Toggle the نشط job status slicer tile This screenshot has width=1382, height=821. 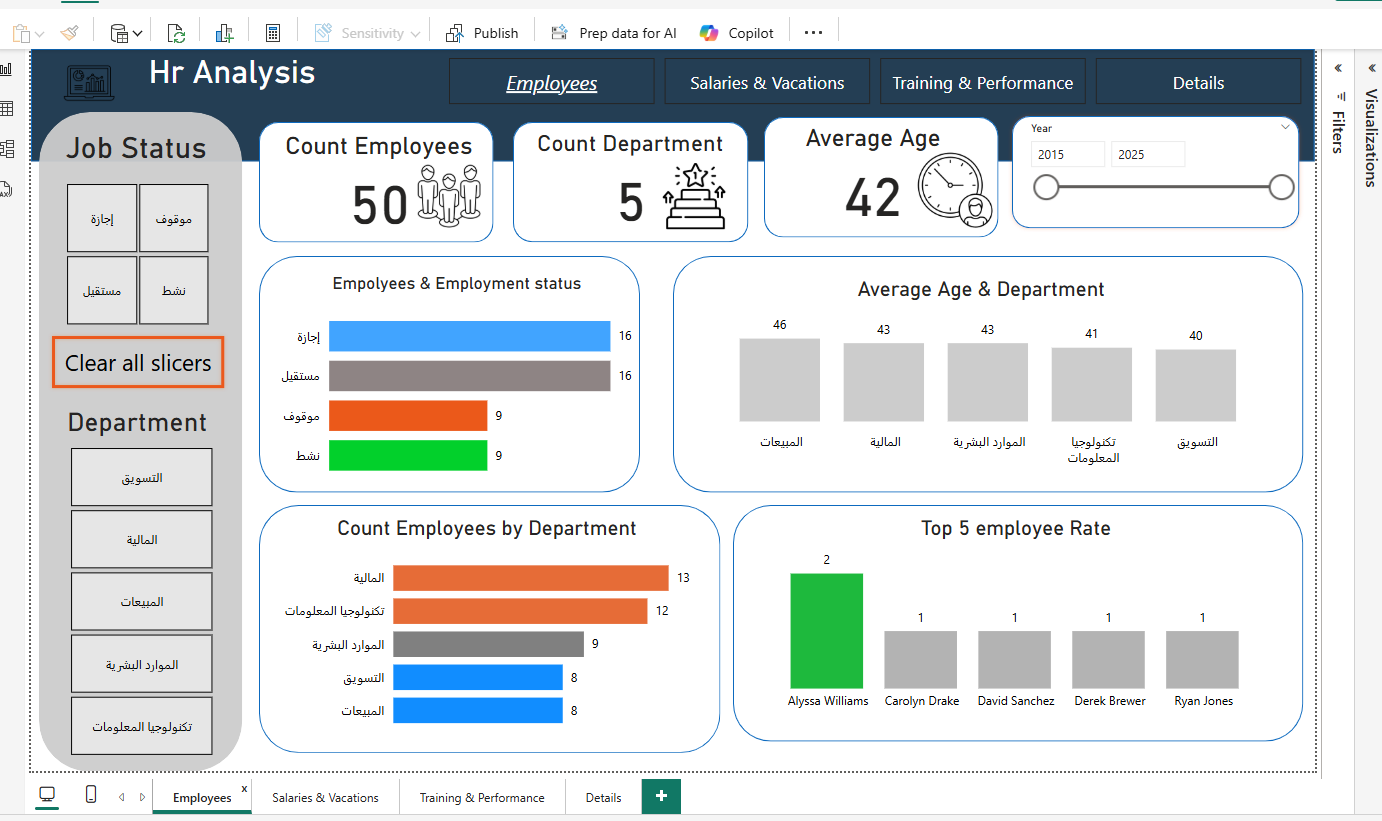pyautogui.click(x=174, y=290)
